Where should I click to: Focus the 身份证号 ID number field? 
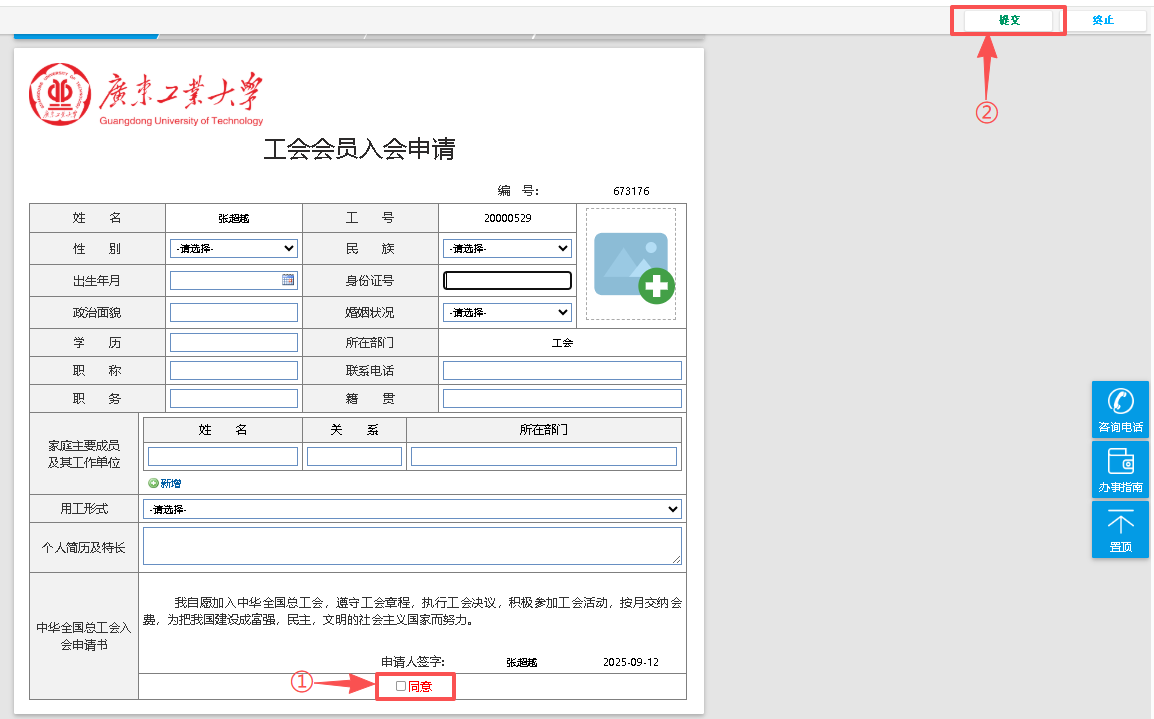(x=507, y=281)
